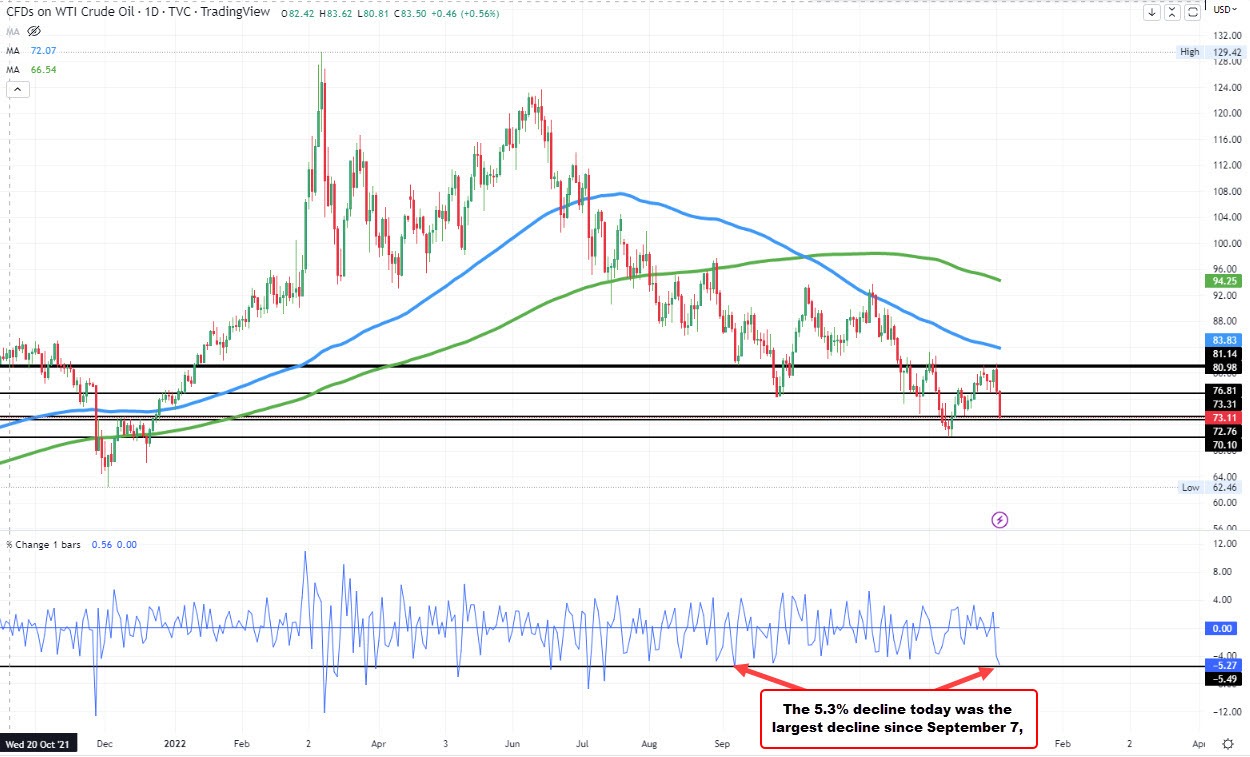Click the red 73.11 current price tag
The width and height of the screenshot is (1250, 757).
click(x=1225, y=416)
